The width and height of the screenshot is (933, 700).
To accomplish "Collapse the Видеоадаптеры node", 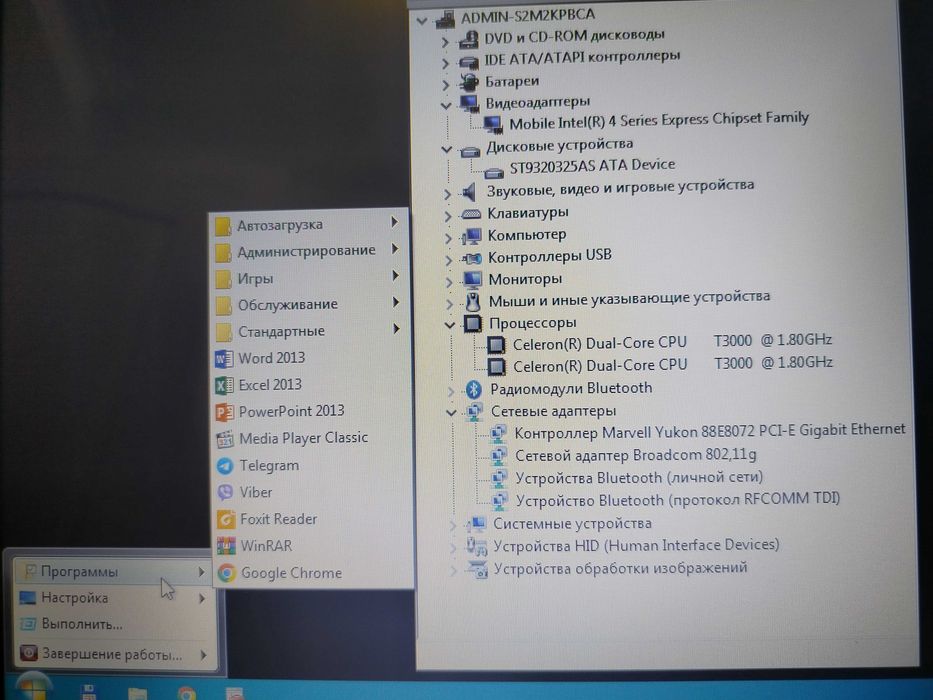I will (446, 106).
